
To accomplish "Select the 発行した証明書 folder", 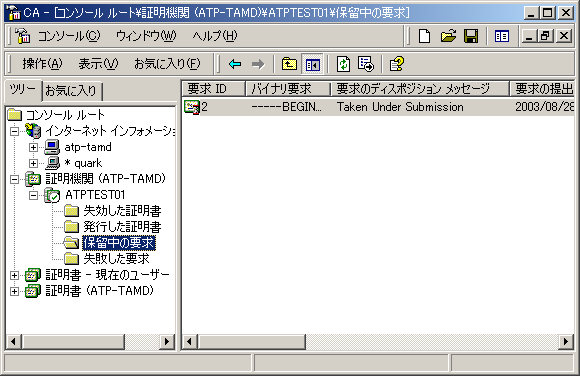I will coord(122,227).
